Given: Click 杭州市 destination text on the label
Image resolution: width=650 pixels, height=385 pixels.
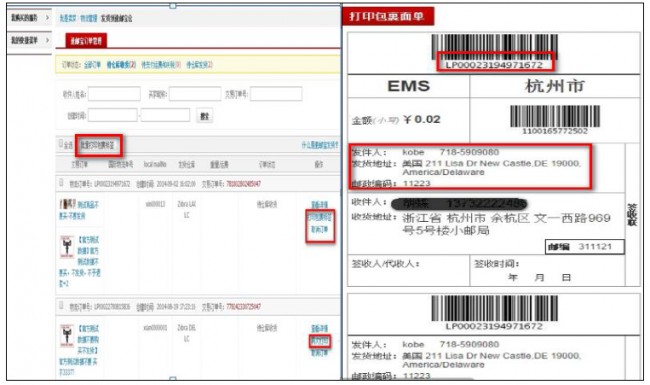Looking at the screenshot, I should [x=555, y=86].
